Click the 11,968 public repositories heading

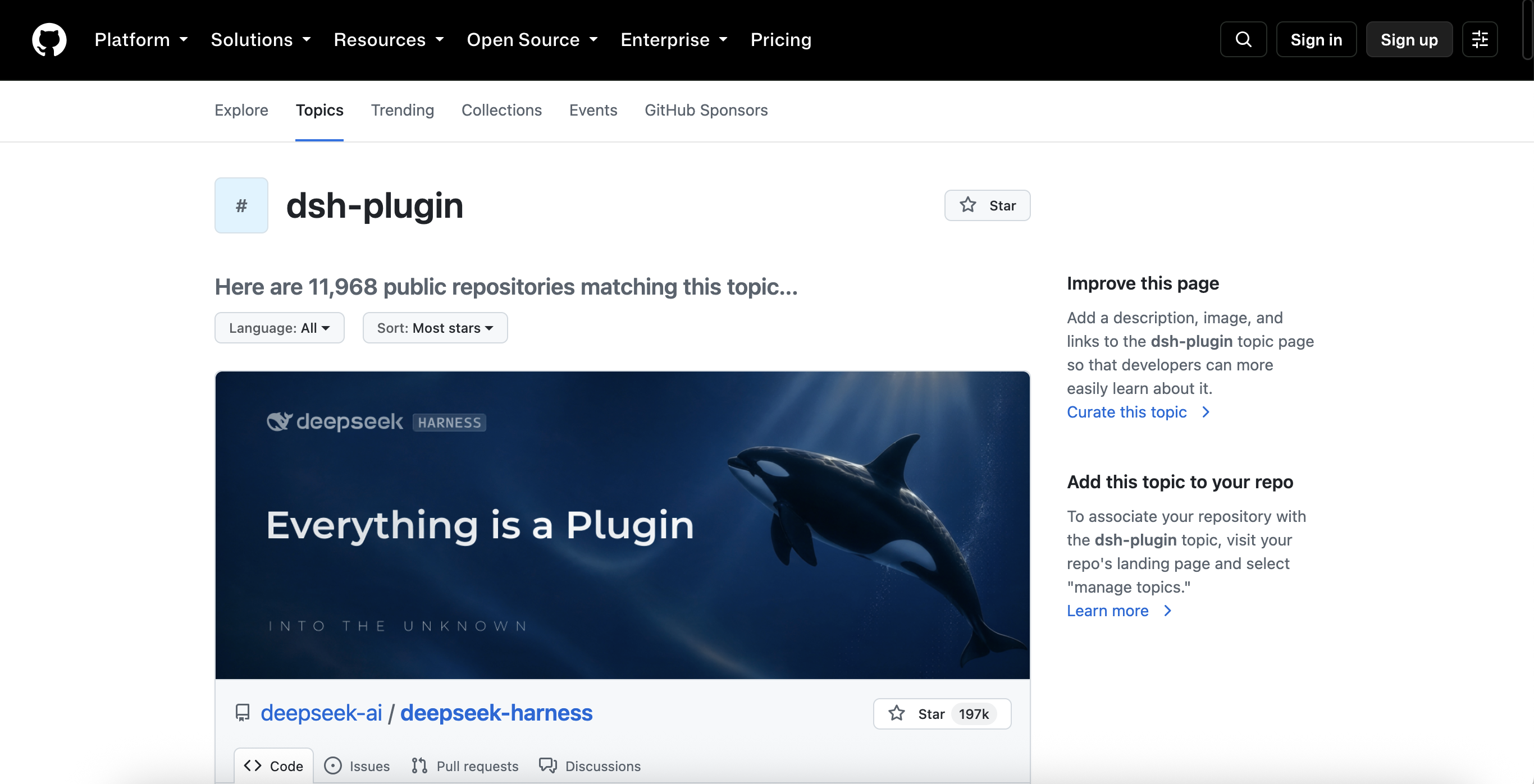click(x=506, y=287)
